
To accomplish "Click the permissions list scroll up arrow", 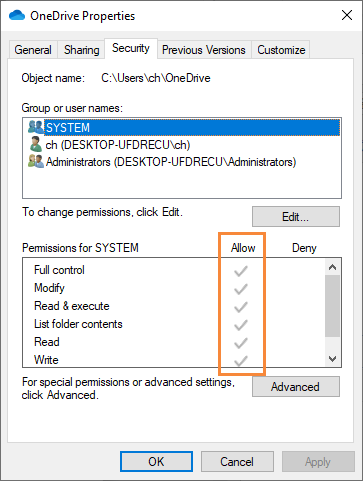I will pyautogui.click(x=332, y=267).
